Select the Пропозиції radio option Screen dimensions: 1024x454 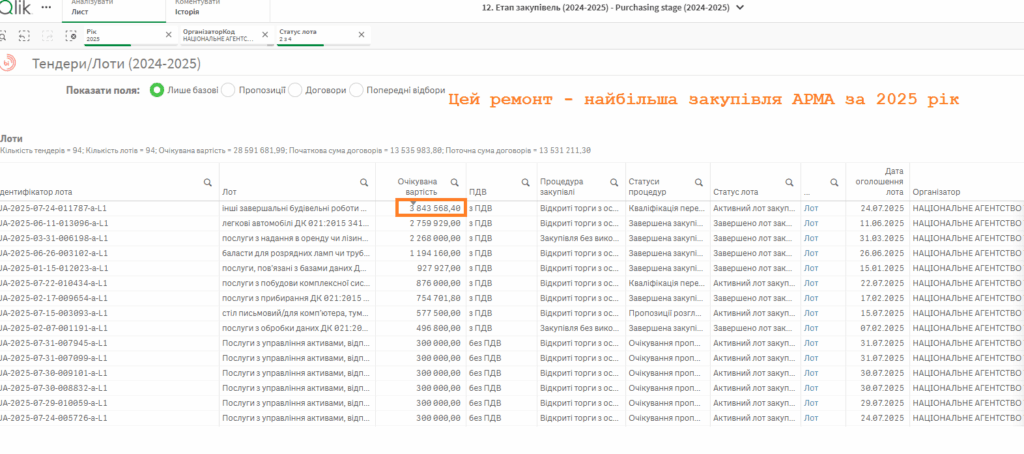tap(228, 90)
